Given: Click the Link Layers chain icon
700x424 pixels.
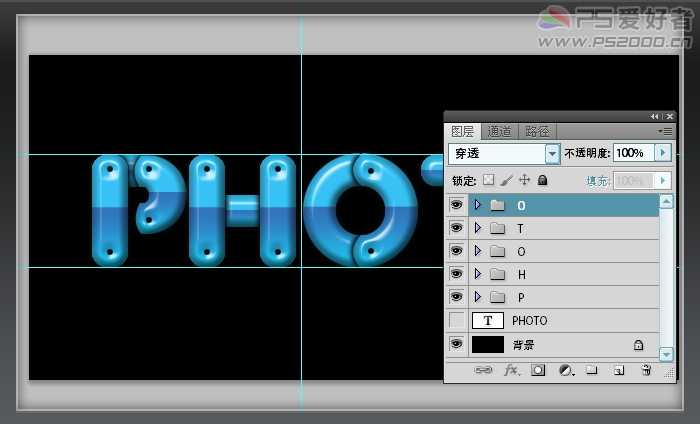Looking at the screenshot, I should (x=483, y=370).
